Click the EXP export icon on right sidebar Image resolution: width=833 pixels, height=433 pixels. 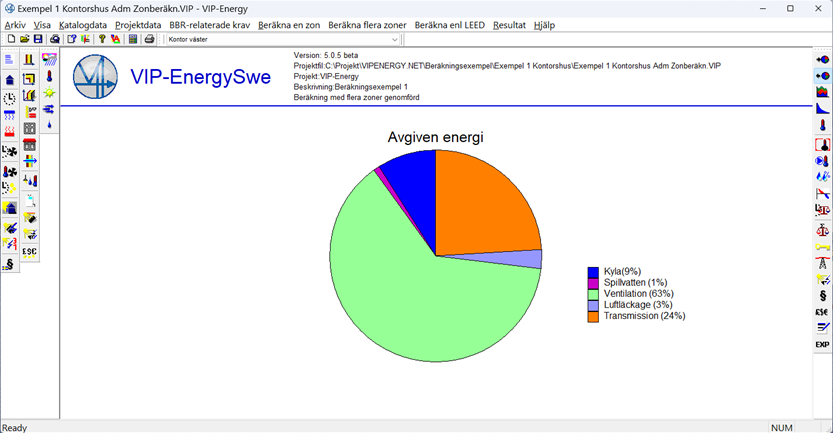point(822,345)
